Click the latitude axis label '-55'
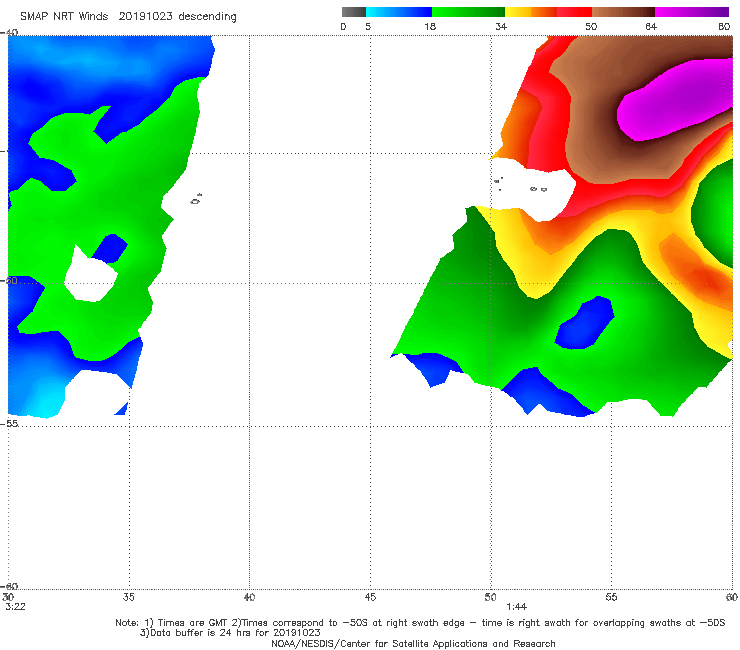Viewport: 740px width, 650px height. pos(9,423)
